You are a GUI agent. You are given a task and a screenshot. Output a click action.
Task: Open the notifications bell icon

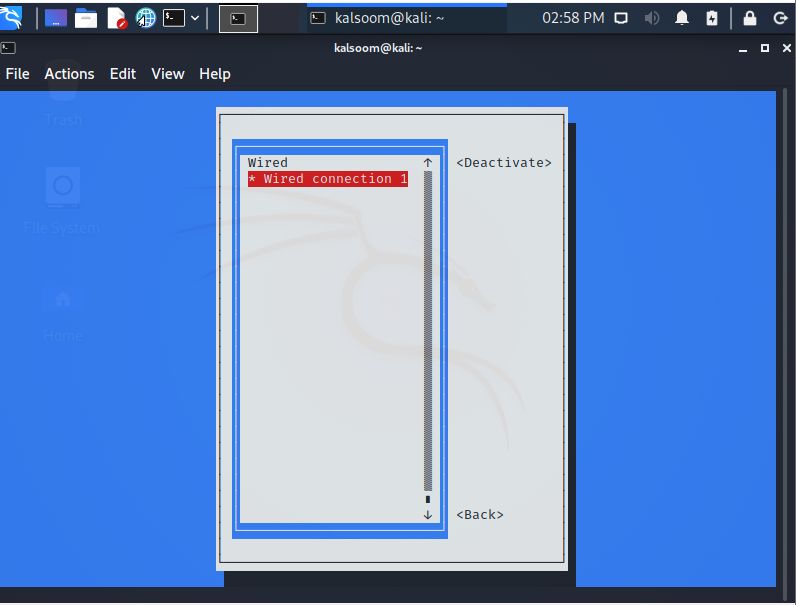(x=682, y=18)
